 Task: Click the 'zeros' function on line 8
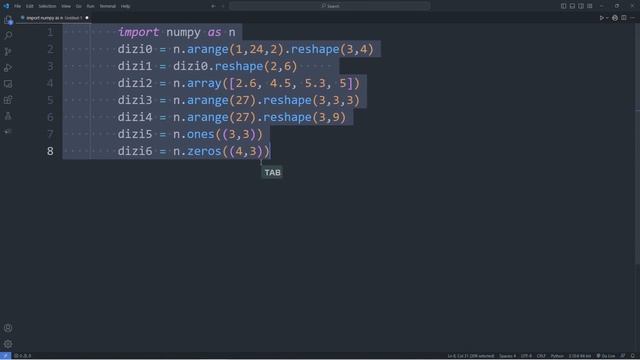coord(204,151)
